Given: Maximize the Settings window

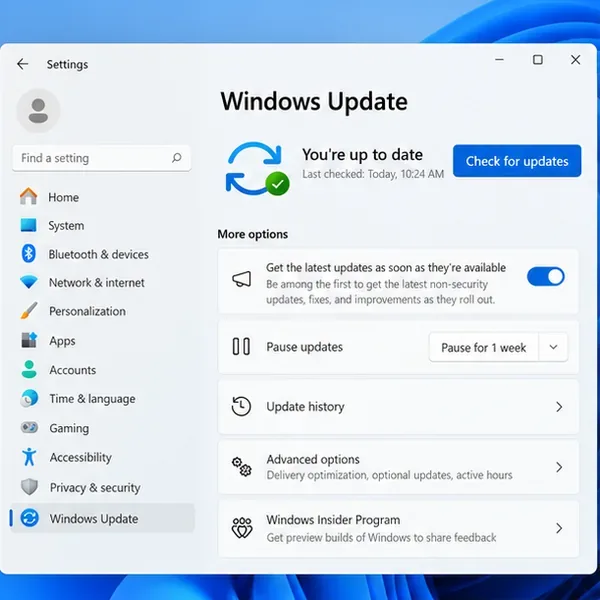Looking at the screenshot, I should point(538,60).
